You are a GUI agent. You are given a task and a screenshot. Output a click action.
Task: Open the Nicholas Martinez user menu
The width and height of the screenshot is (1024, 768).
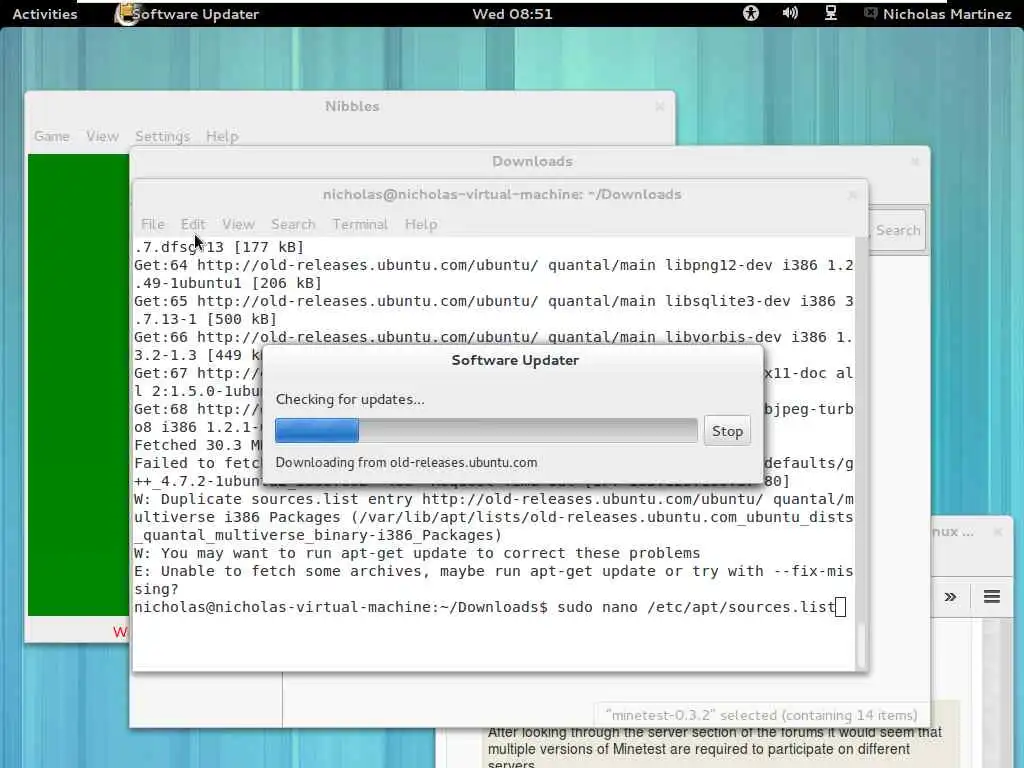coord(947,14)
